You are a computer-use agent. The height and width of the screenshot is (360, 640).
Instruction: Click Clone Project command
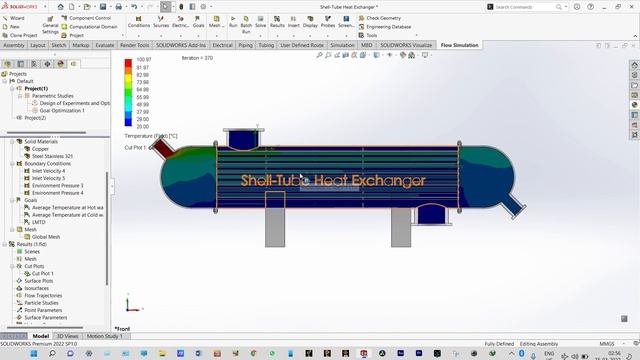[20, 36]
